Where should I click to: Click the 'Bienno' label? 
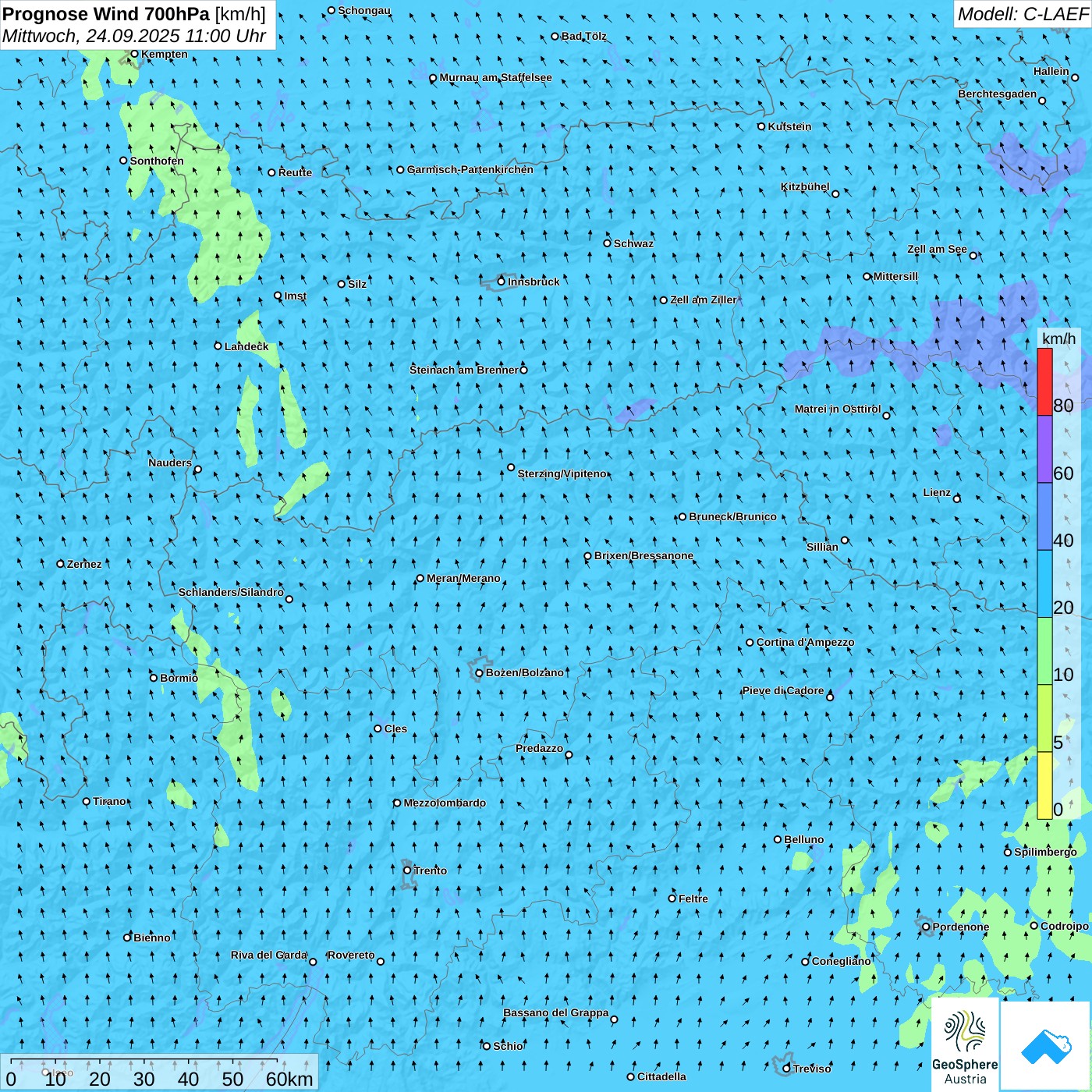click(x=152, y=938)
